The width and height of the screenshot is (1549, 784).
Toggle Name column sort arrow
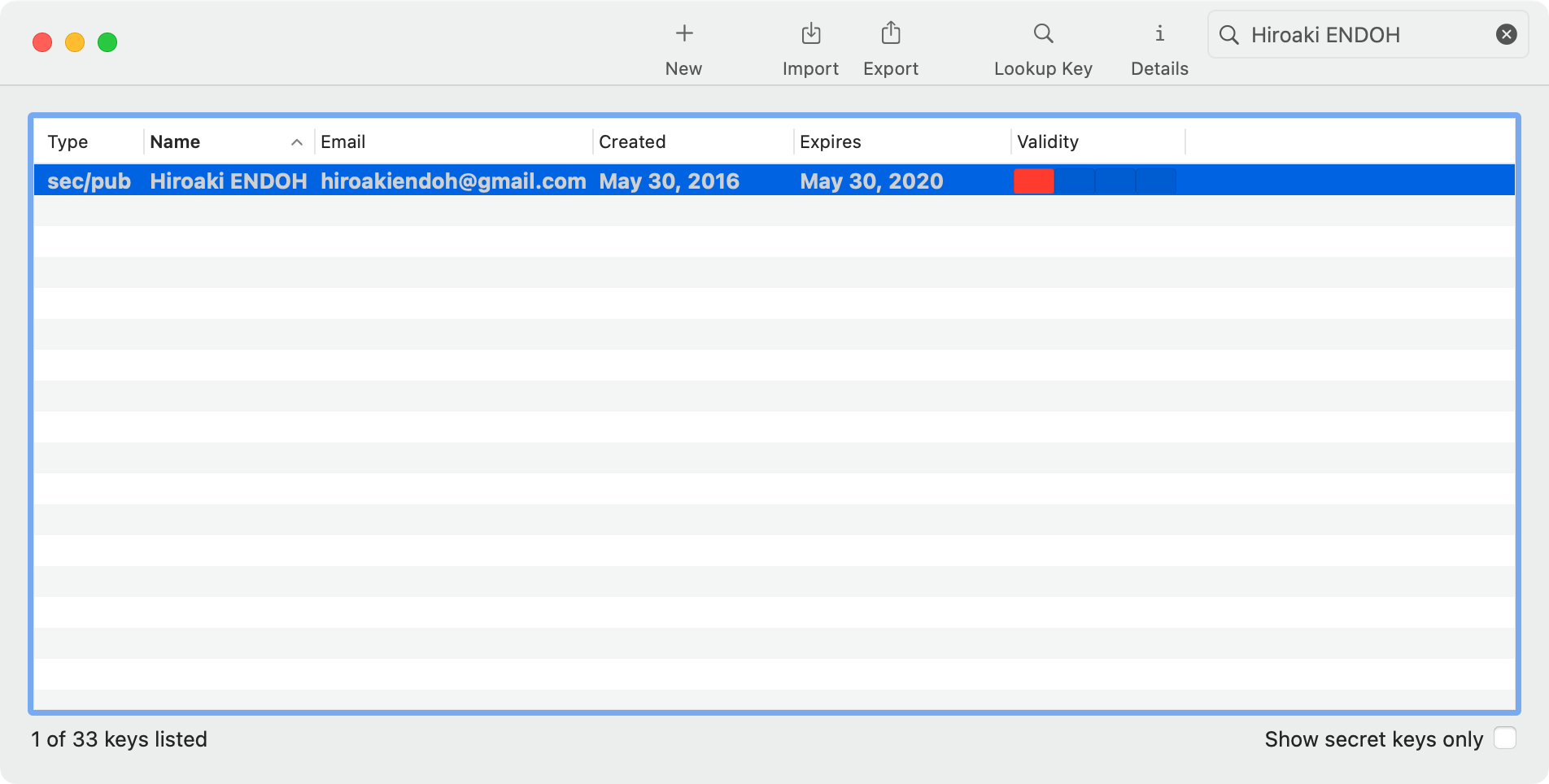[297, 142]
